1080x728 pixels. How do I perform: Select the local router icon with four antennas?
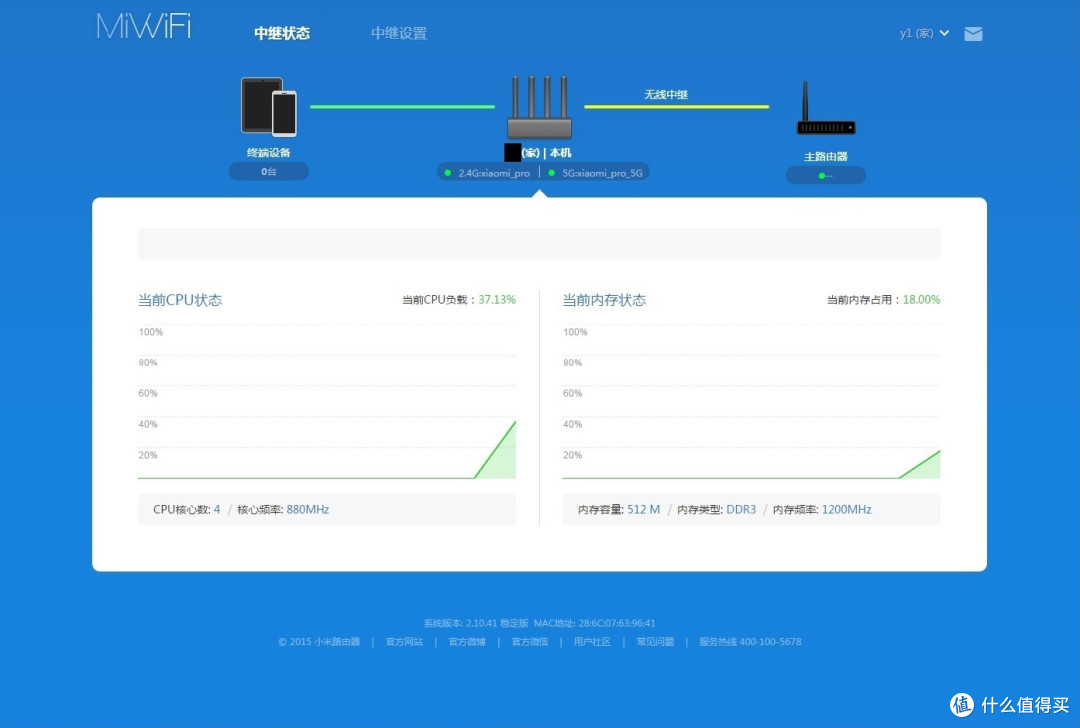(539, 107)
